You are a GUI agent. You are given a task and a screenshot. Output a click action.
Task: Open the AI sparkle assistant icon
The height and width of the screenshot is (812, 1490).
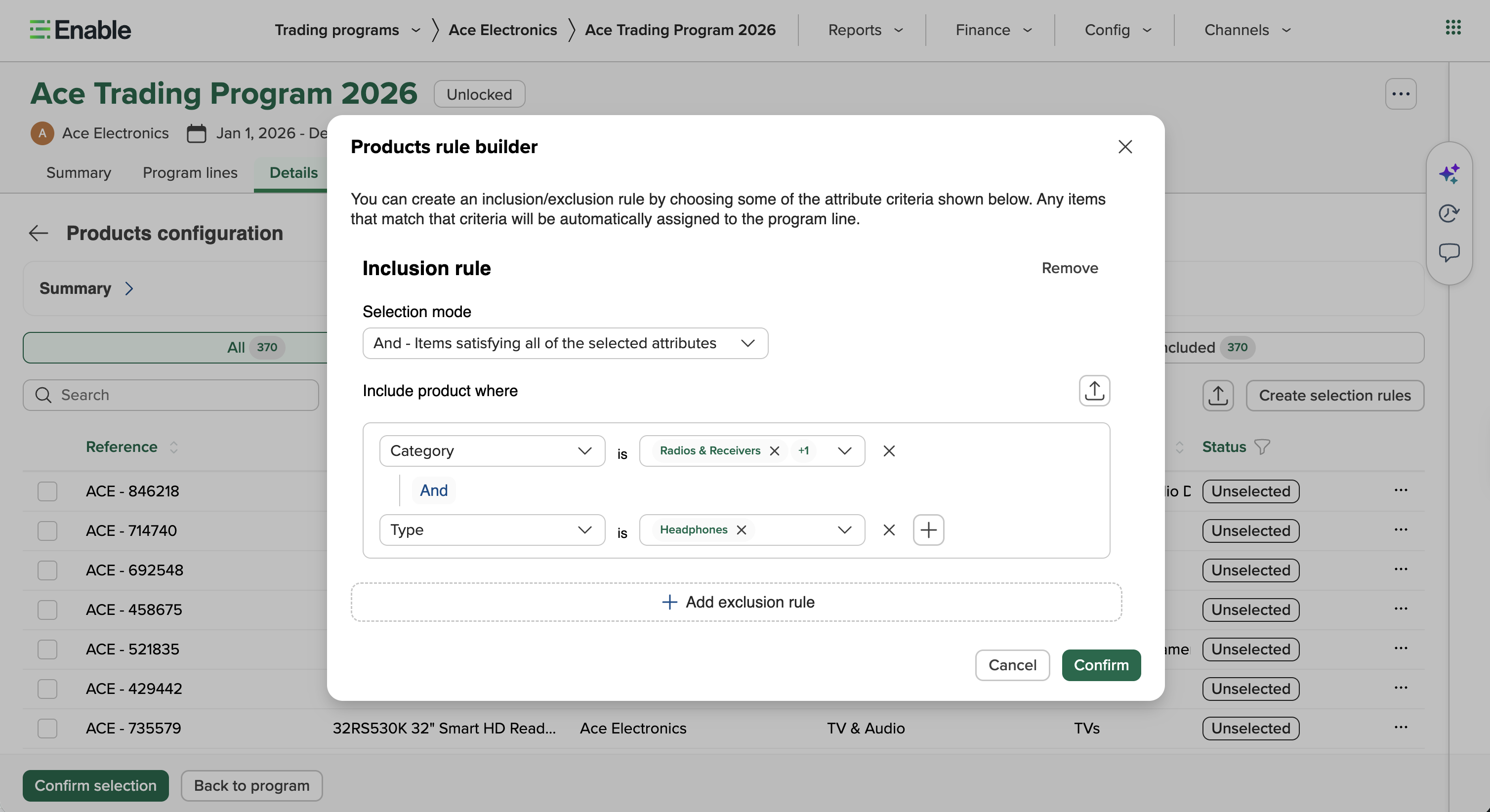[1449, 173]
